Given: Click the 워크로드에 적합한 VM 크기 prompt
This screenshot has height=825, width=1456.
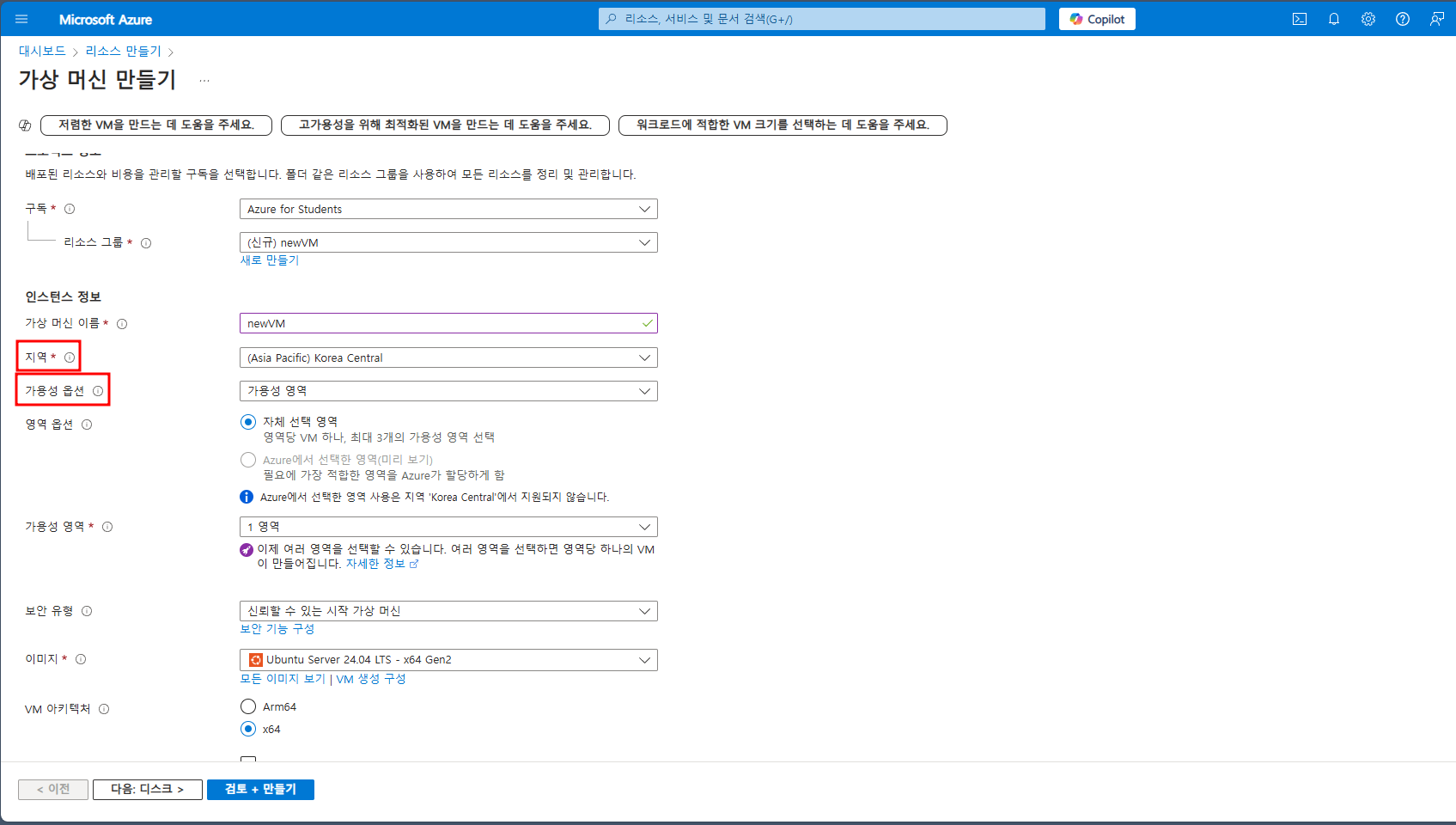Looking at the screenshot, I should [783, 125].
